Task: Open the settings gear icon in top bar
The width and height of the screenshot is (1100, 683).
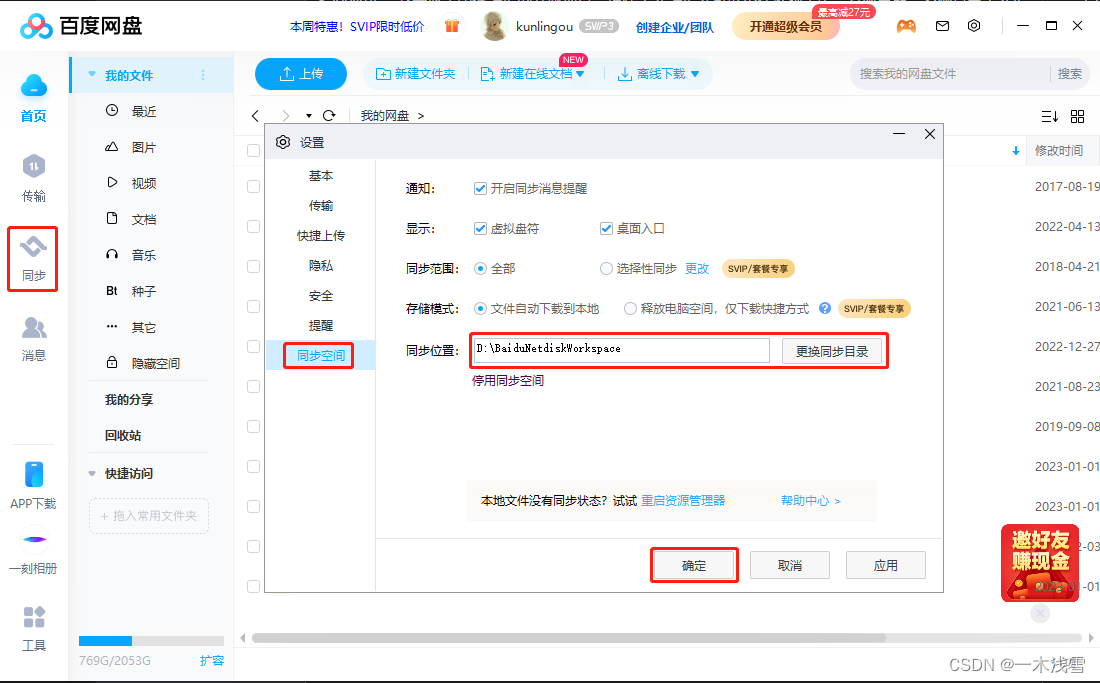Action: [x=974, y=26]
